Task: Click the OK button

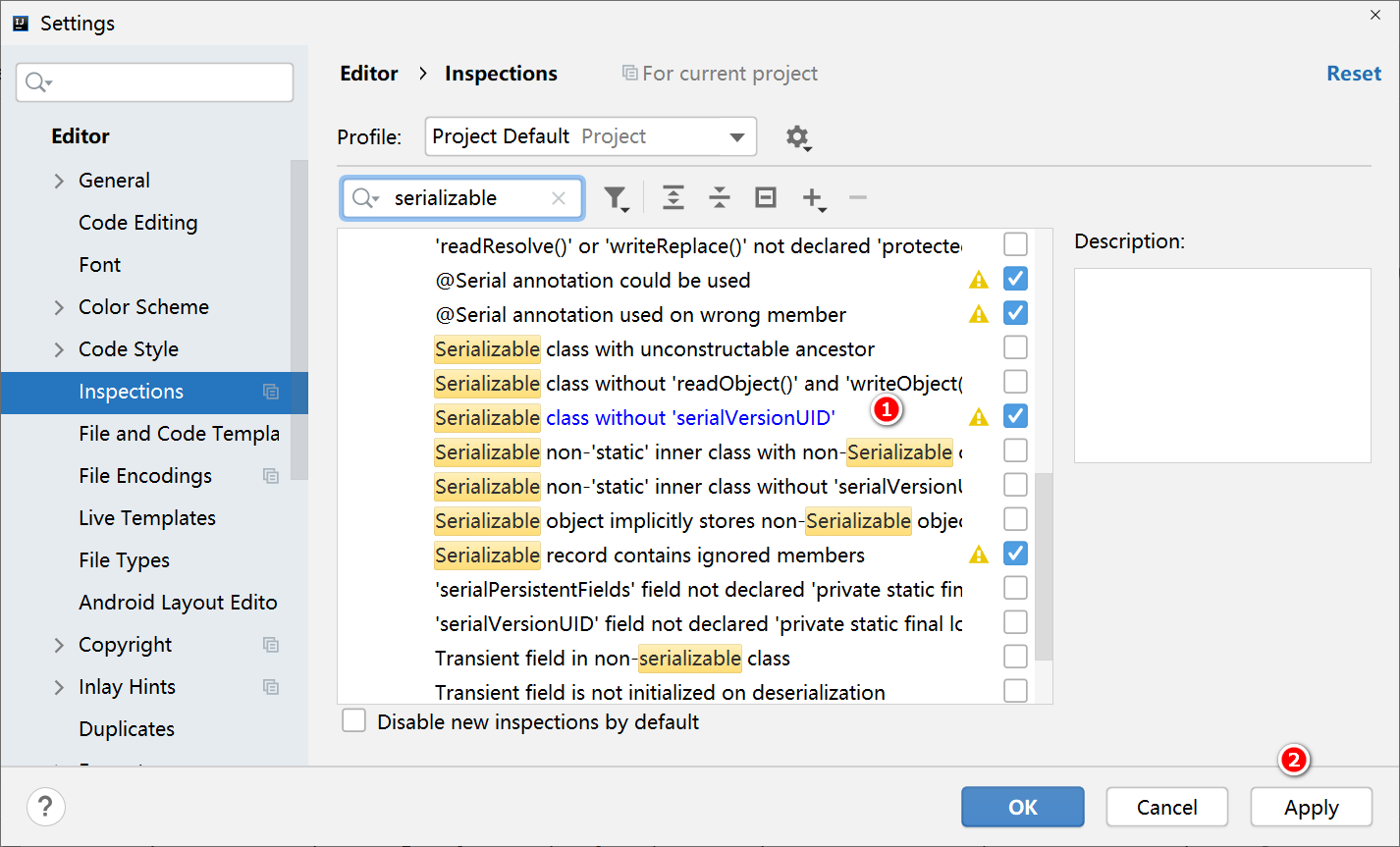Action: tap(1023, 807)
